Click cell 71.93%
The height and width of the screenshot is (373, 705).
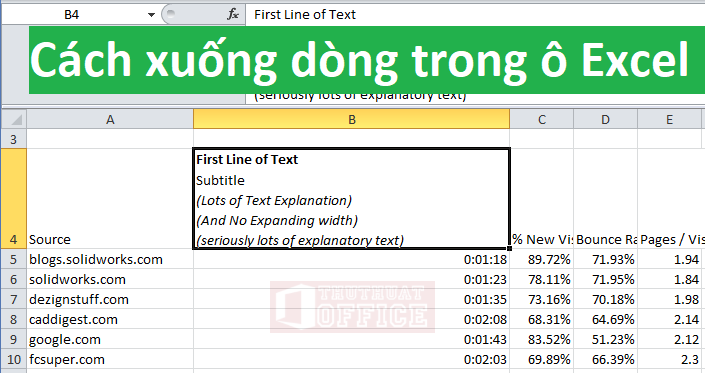coord(606,259)
